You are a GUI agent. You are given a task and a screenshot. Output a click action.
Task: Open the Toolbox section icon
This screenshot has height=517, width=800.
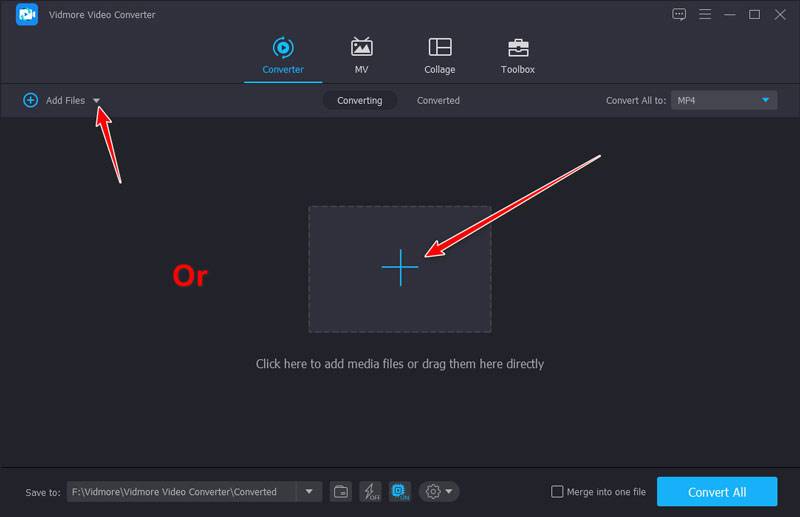pyautogui.click(x=517, y=48)
